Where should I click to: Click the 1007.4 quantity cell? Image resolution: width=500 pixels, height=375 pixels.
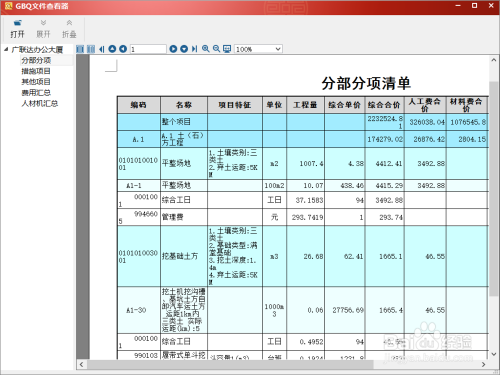coord(305,164)
